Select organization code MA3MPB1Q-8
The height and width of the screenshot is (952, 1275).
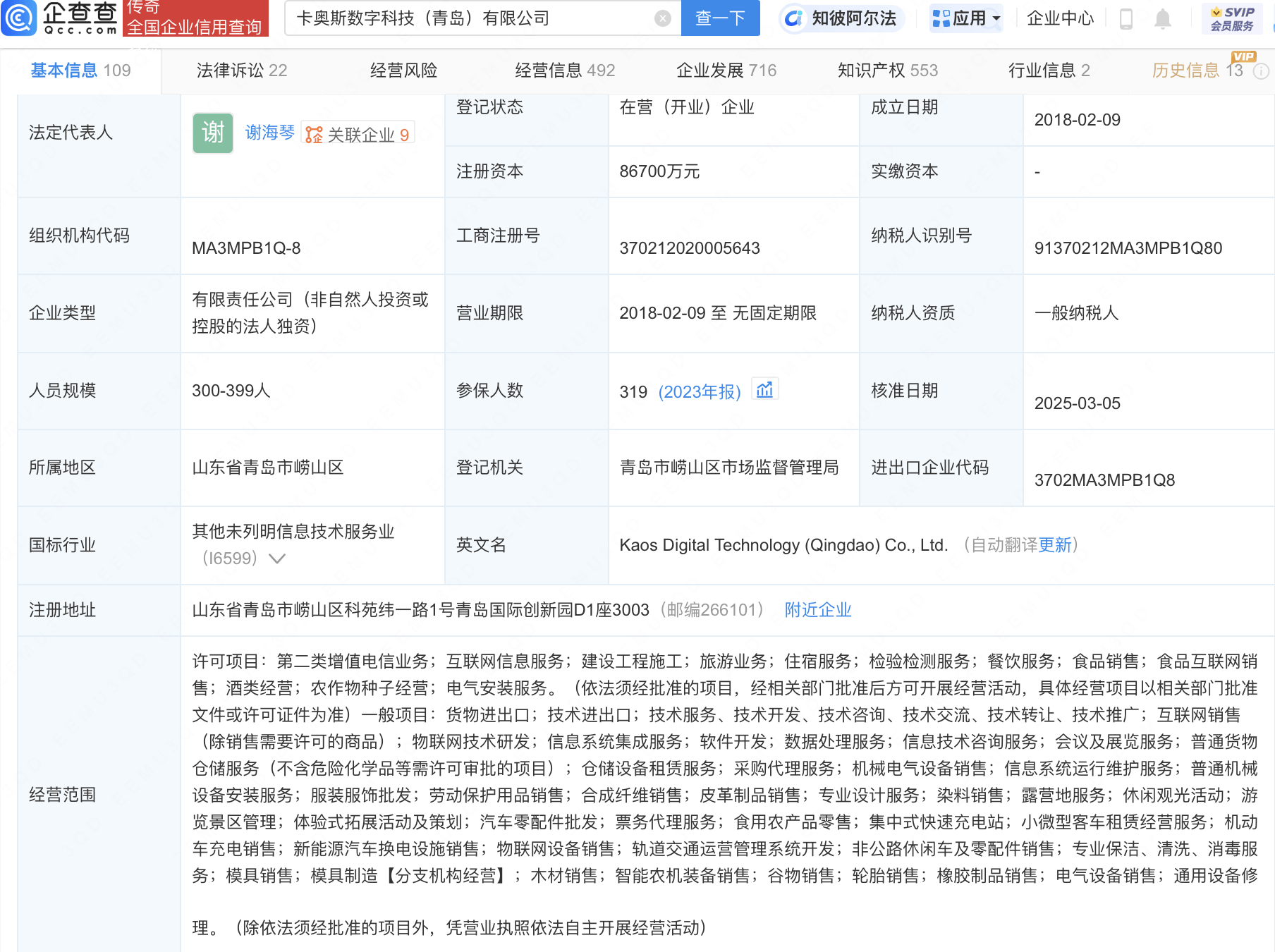246,248
